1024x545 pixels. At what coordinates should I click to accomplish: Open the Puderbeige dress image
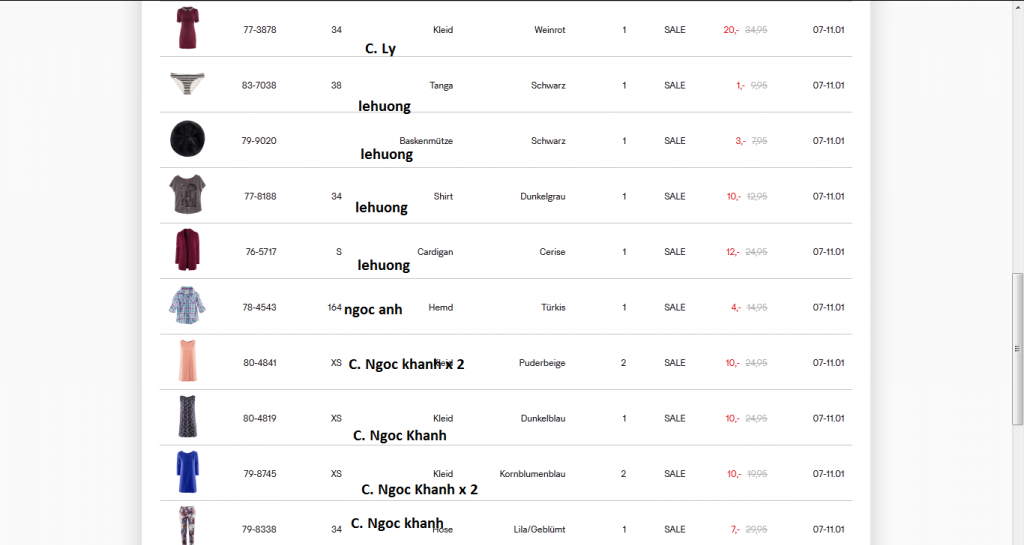coord(187,361)
